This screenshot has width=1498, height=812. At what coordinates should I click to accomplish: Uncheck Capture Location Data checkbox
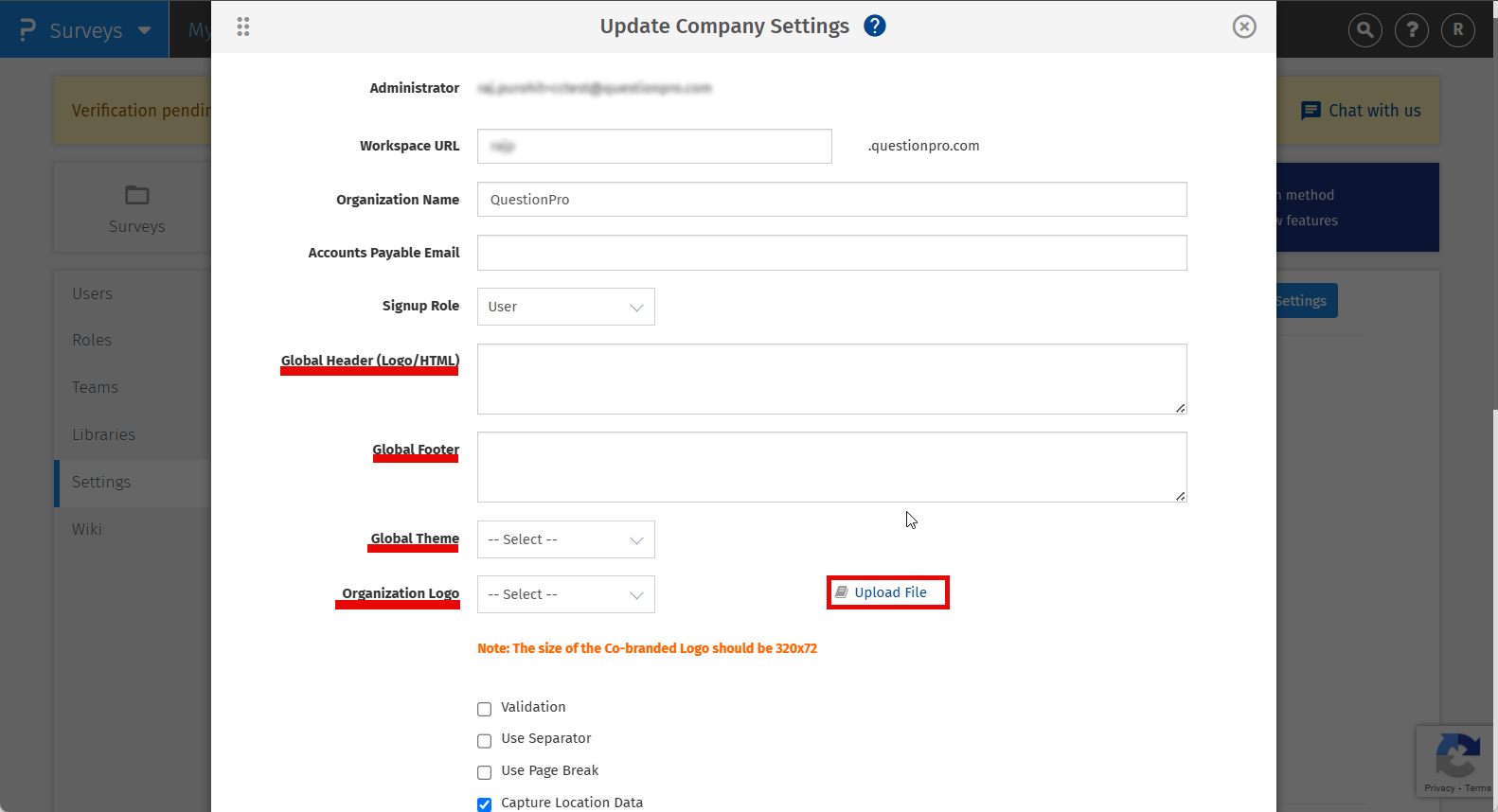tap(485, 804)
